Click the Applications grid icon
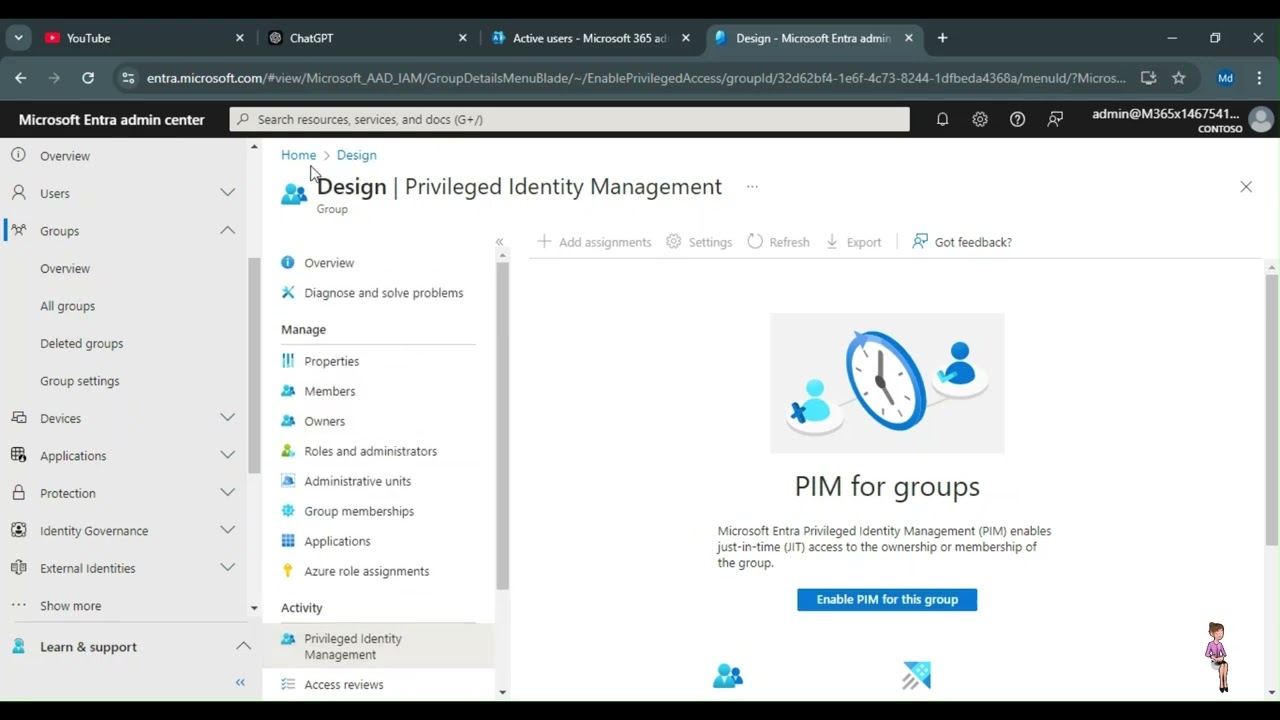The width and height of the screenshot is (1280, 720). pos(288,540)
